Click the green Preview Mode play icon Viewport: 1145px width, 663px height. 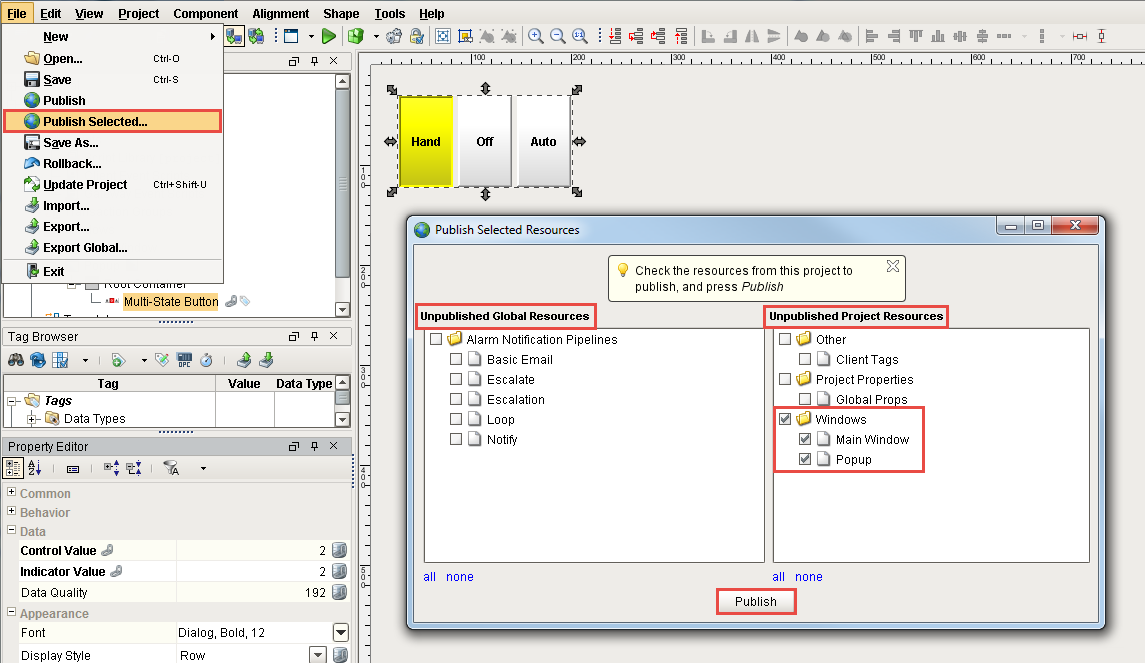point(328,36)
